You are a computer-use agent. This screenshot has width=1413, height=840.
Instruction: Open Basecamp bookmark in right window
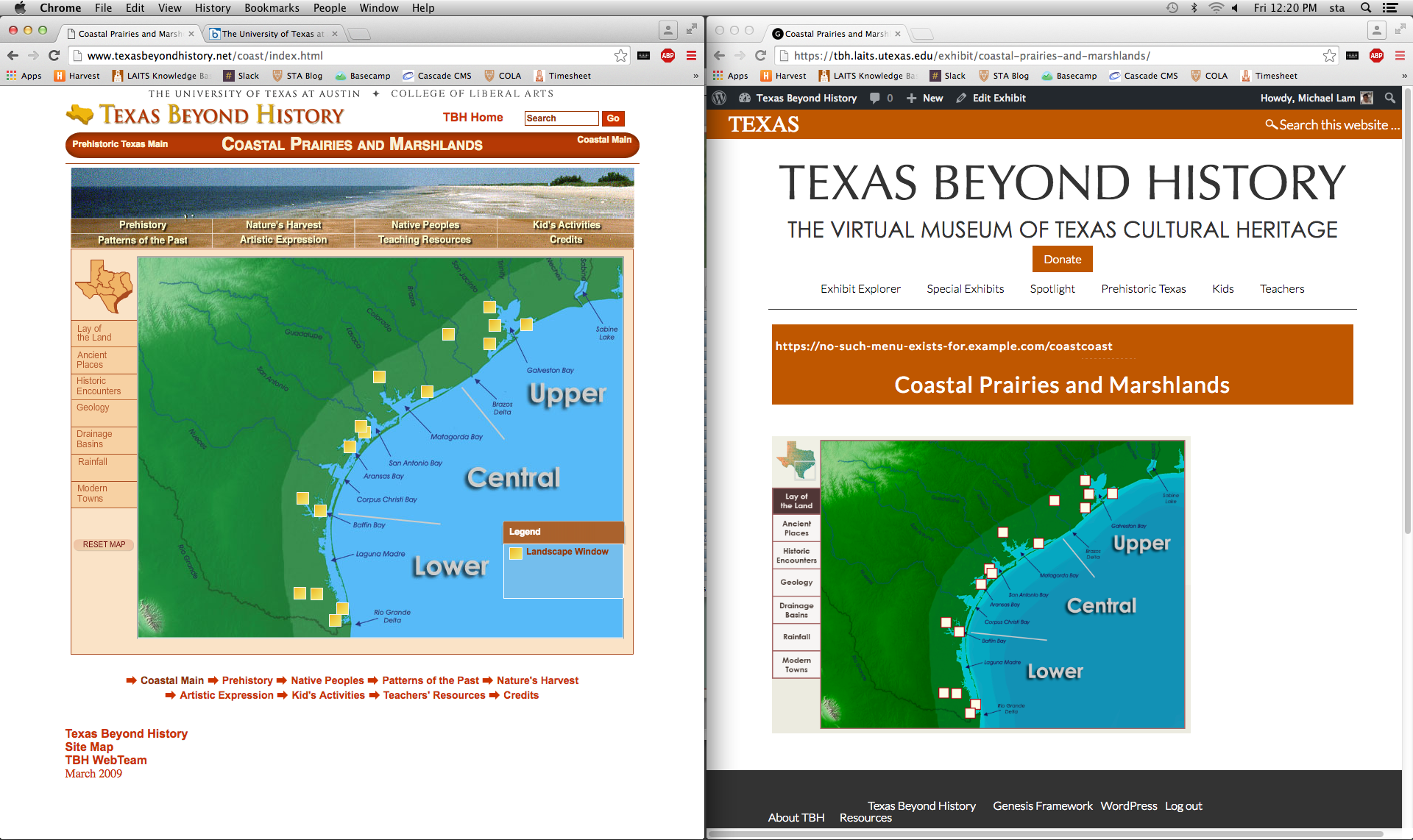tap(1069, 76)
